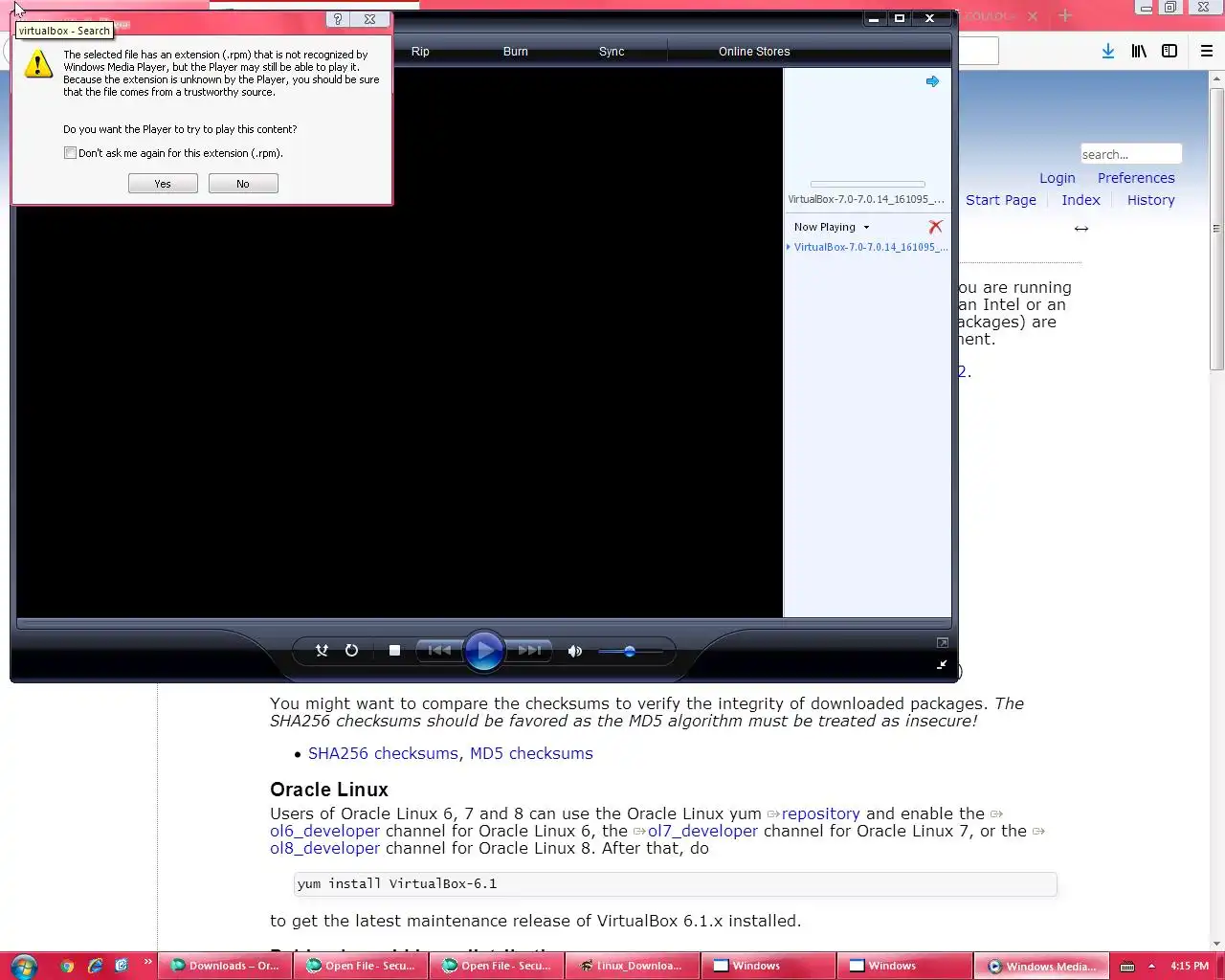Viewport: 1225px width, 980px height.
Task: Expand quick launch overflow chevron
Action: point(147,962)
